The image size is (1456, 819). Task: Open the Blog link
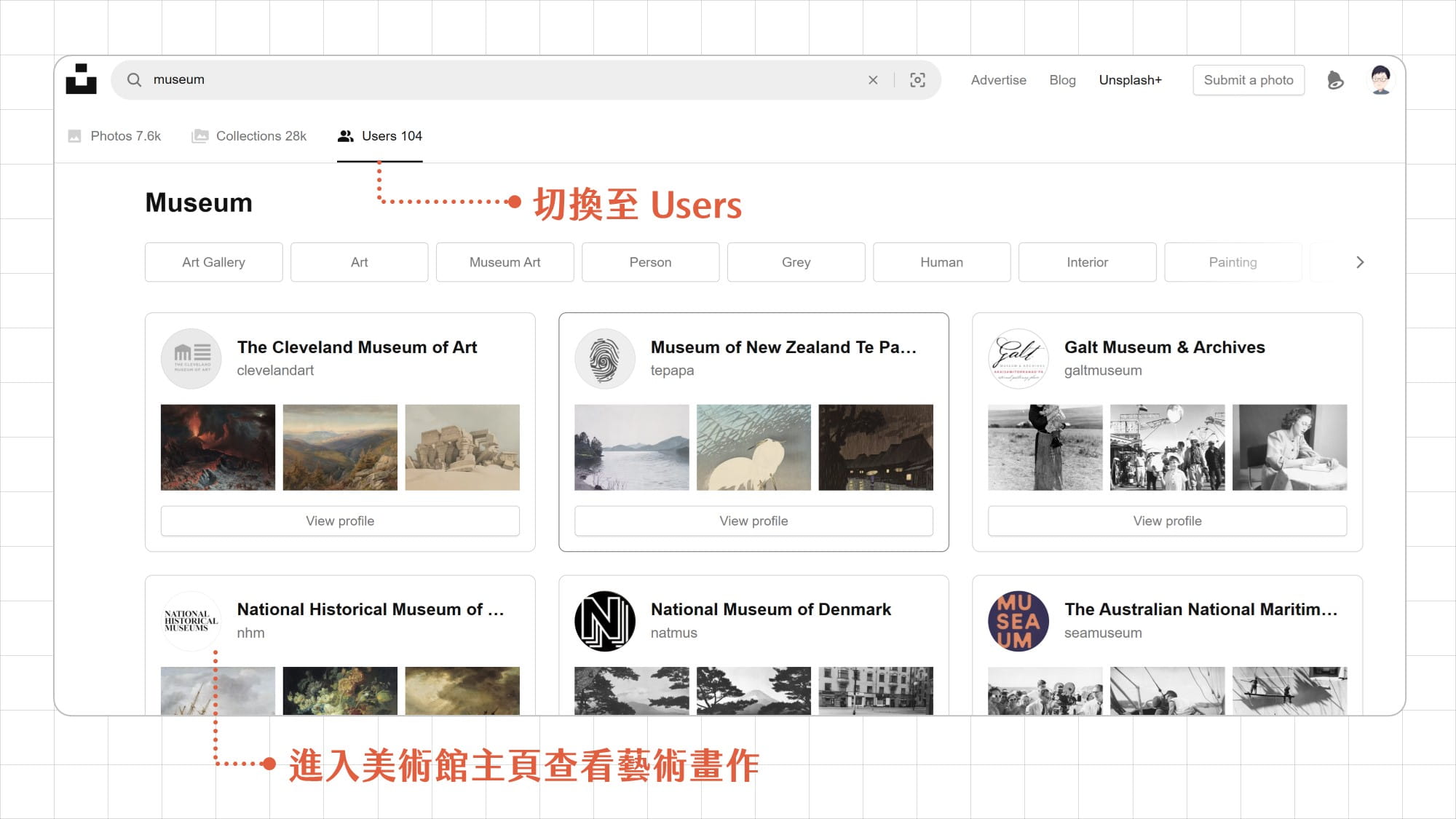pyautogui.click(x=1062, y=80)
